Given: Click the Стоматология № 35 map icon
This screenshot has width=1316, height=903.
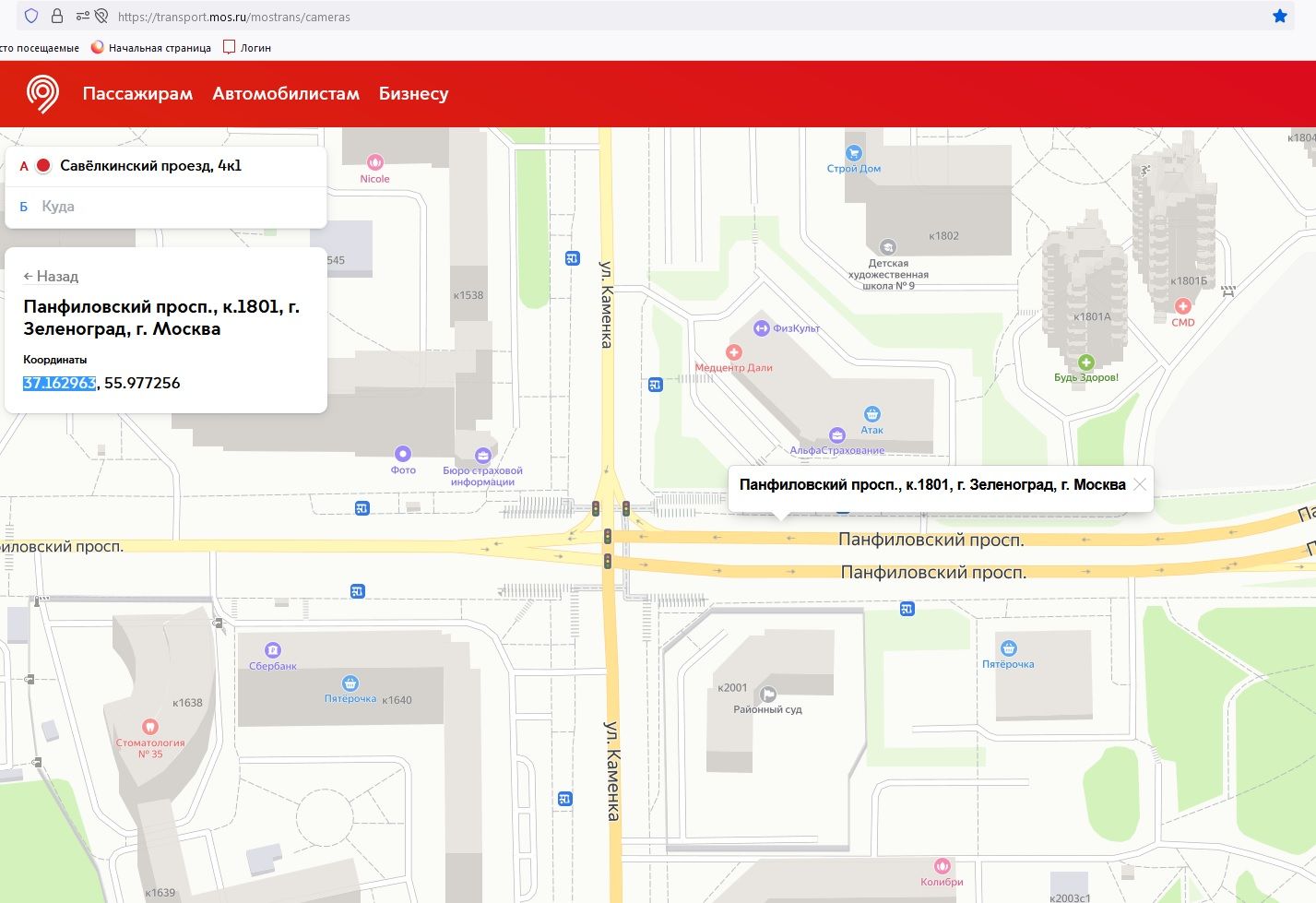Looking at the screenshot, I should click(x=149, y=727).
